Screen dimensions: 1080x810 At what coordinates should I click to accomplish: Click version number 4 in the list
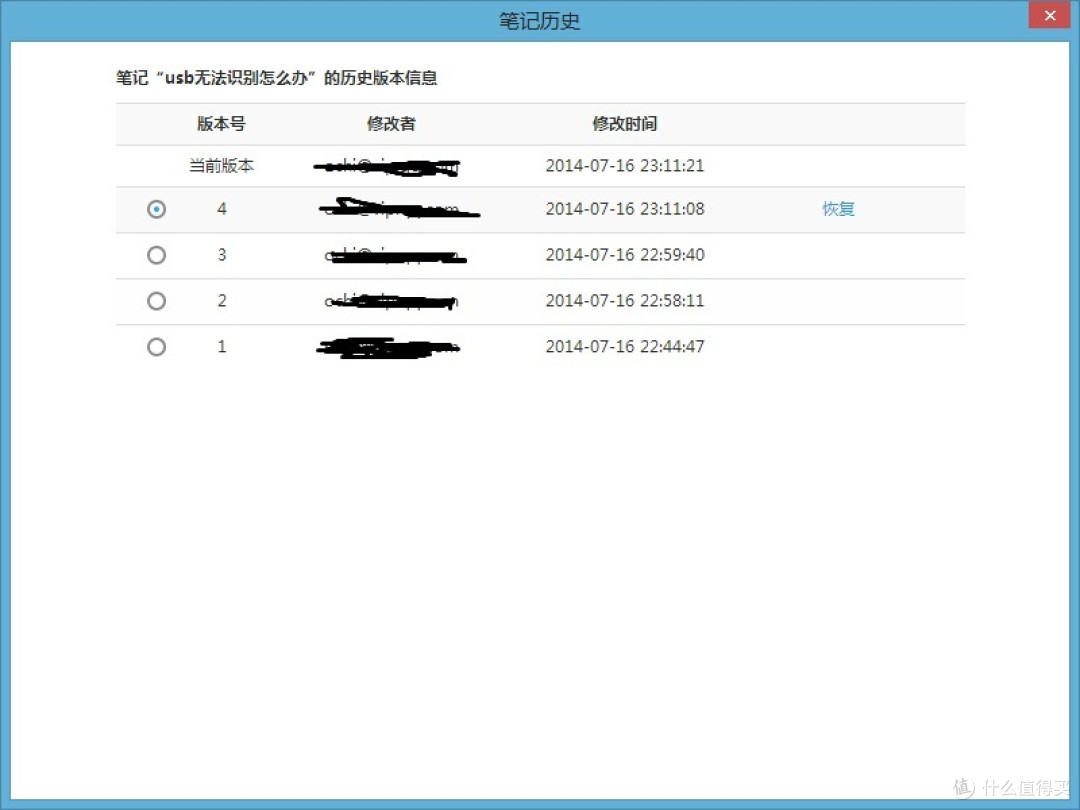(222, 209)
